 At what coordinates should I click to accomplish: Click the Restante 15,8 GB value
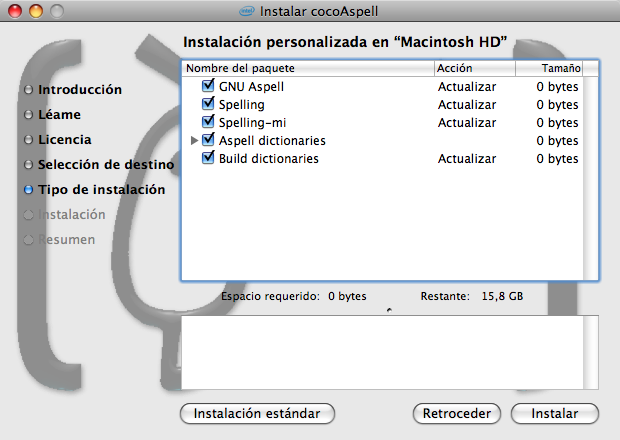pyautogui.click(x=502, y=296)
